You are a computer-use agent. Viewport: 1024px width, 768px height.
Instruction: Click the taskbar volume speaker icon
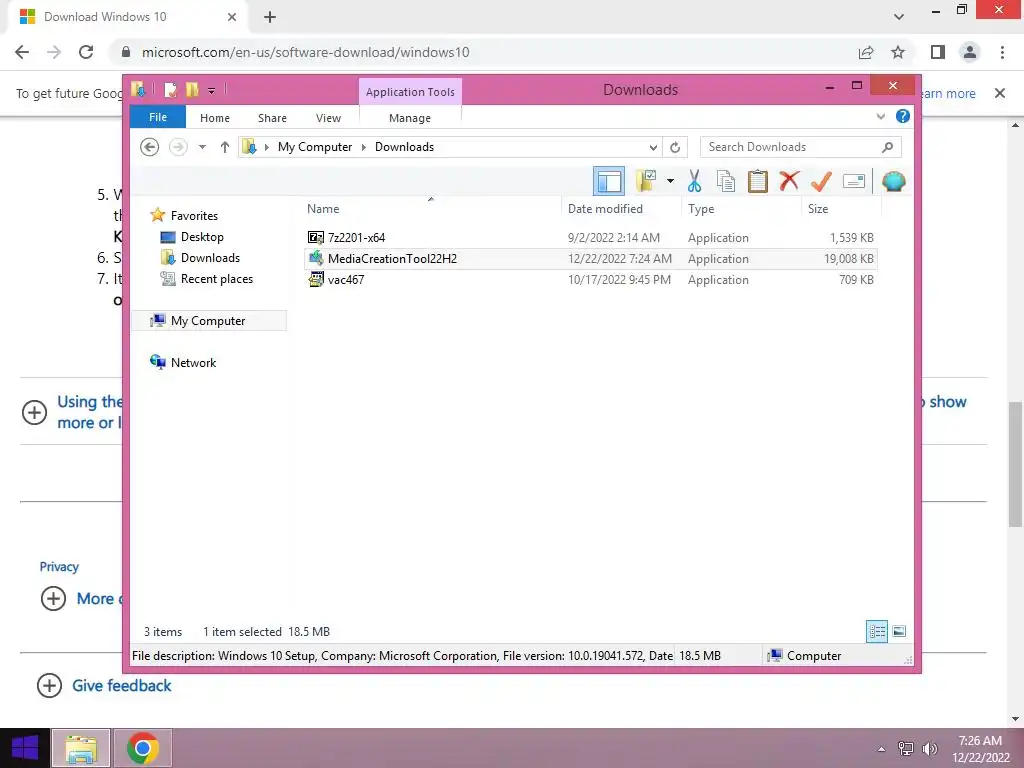pos(929,749)
